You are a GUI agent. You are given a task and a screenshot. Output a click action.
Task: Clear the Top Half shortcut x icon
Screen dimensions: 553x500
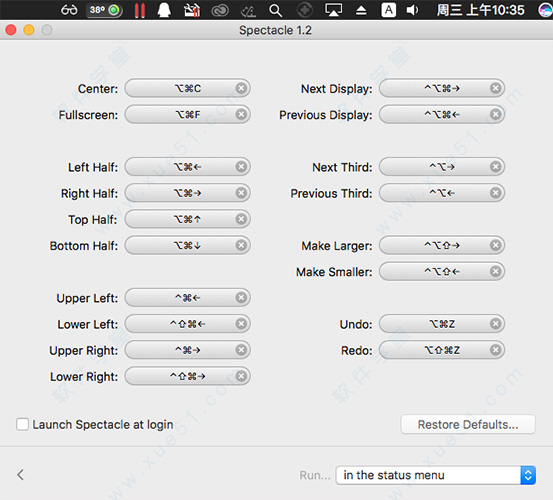(241, 219)
